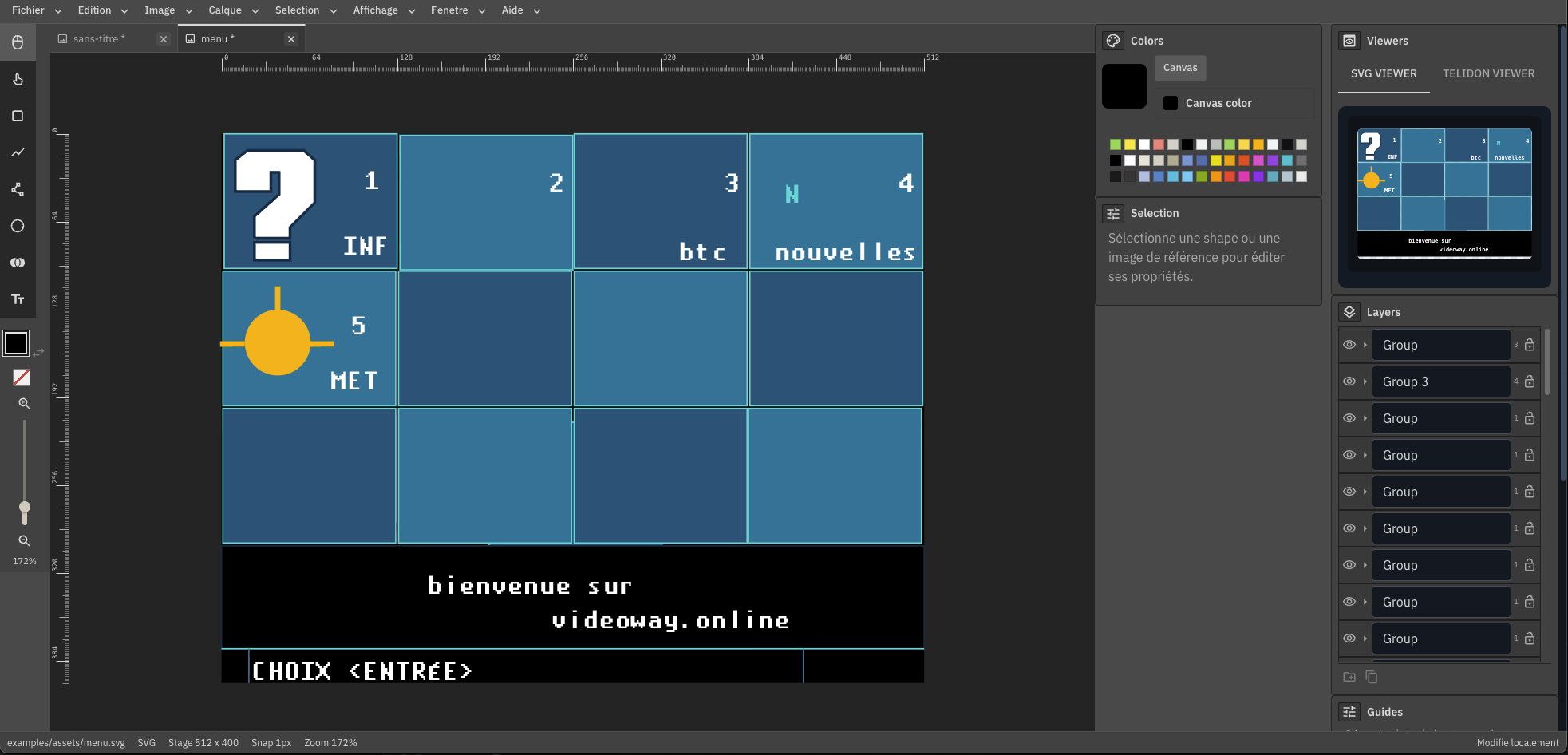Click the Canvas button in Colors
This screenshot has width=1568, height=755.
(1180, 68)
